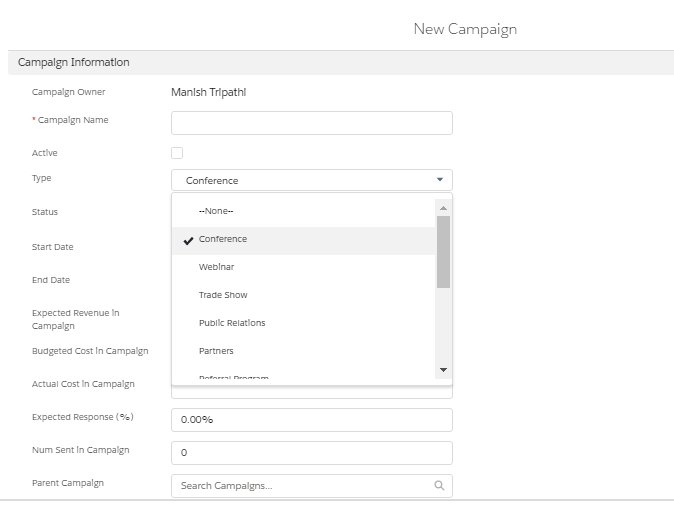674x532 pixels.
Task: Select the --None-- option in the Type list
Action: pos(216,211)
